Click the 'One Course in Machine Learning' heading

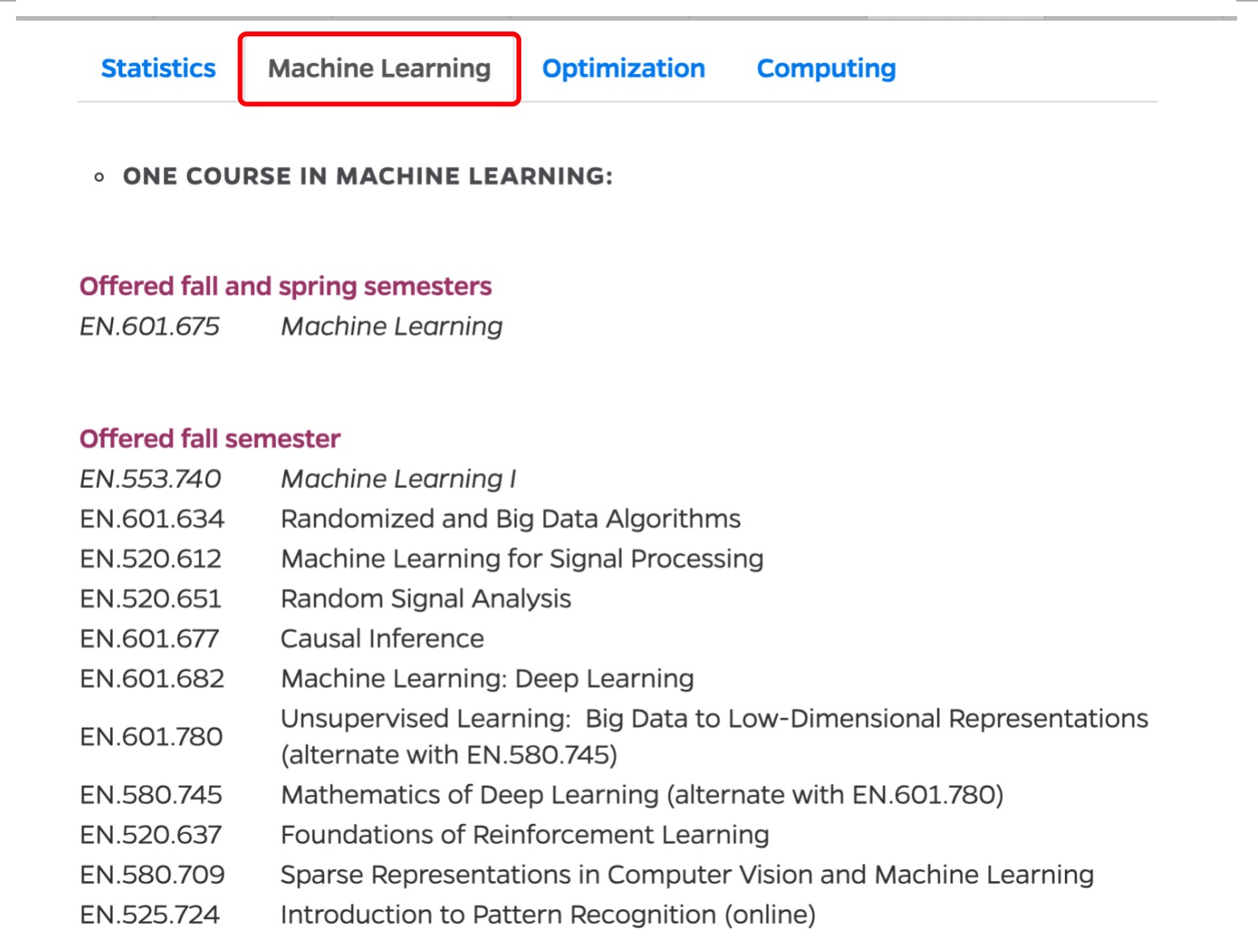click(368, 176)
